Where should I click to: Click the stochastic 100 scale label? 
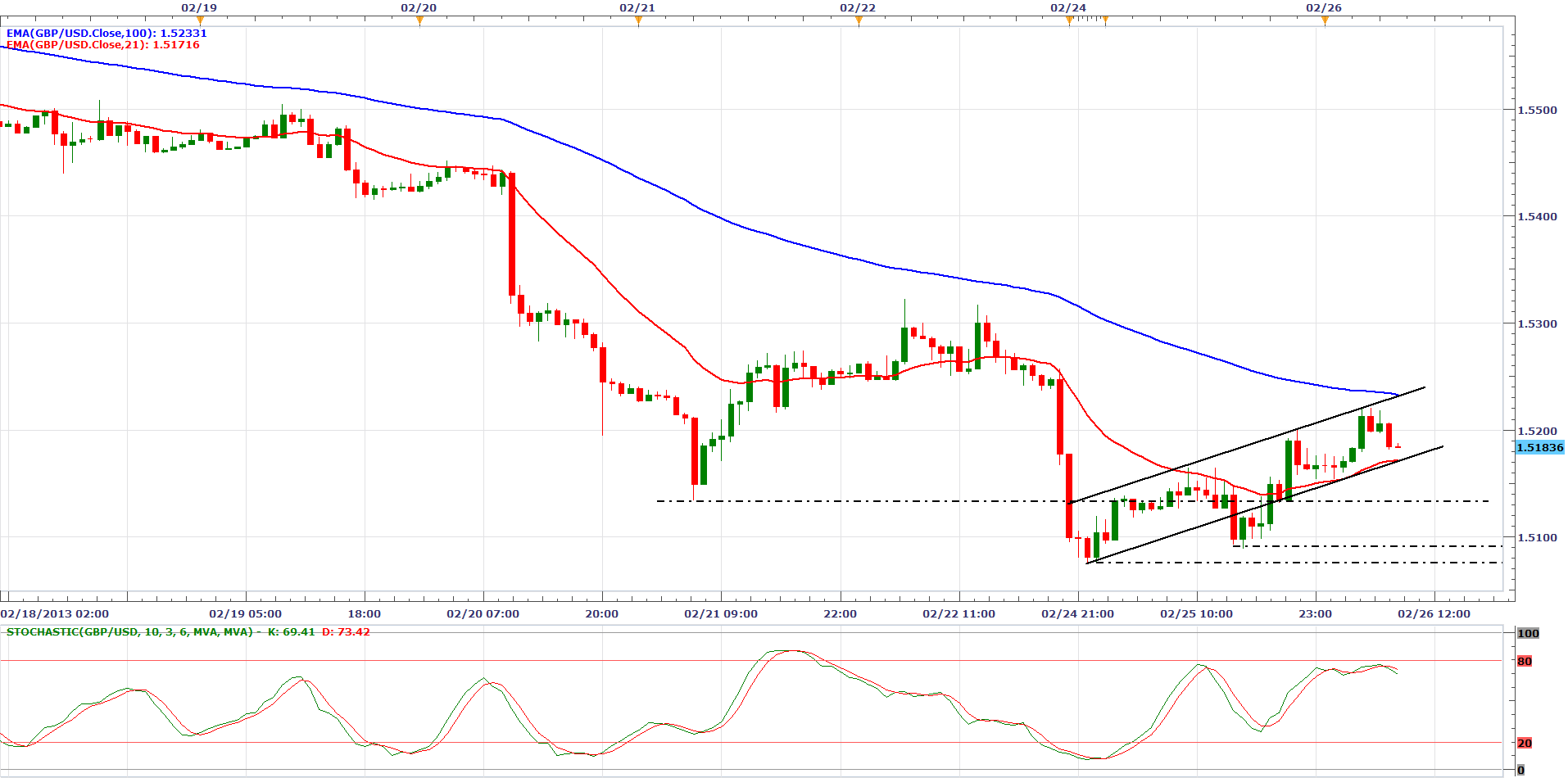(1528, 633)
